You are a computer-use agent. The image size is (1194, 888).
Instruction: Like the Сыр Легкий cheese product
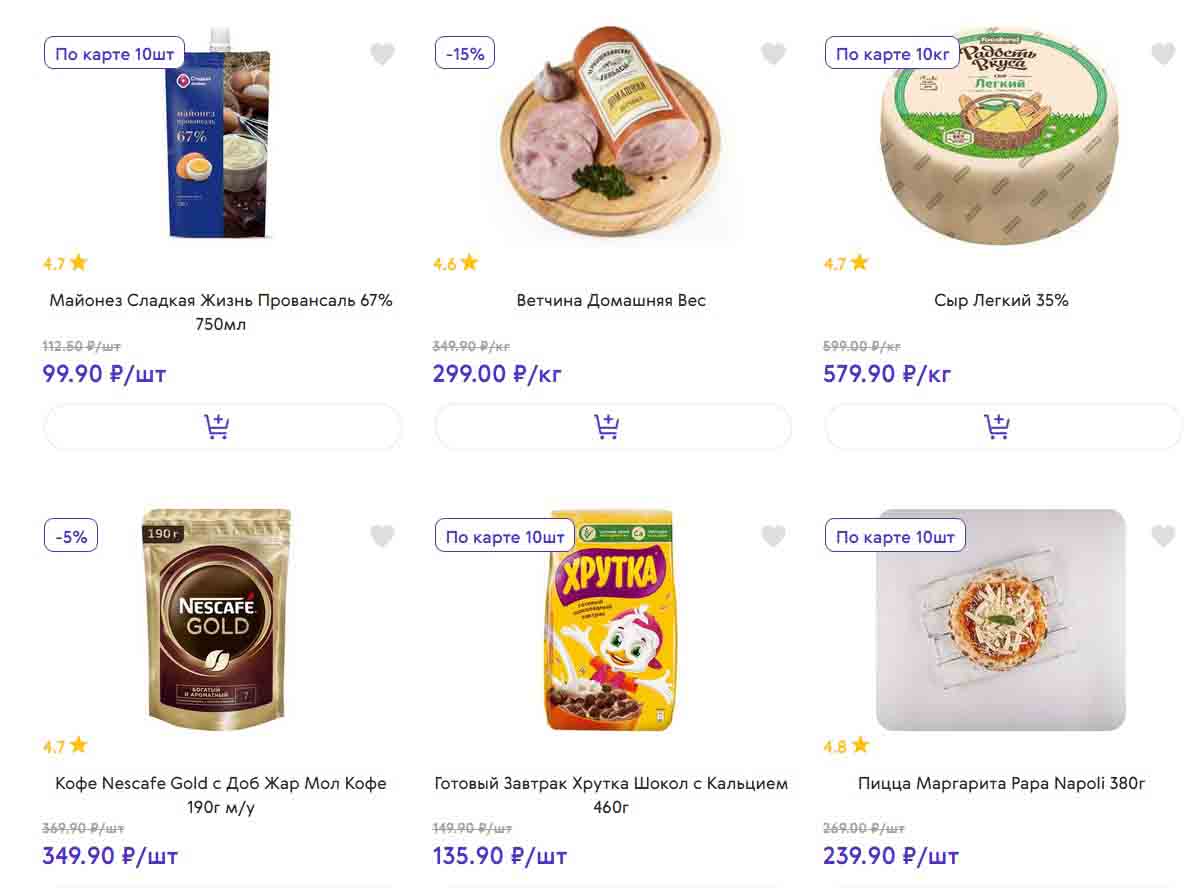pyautogui.click(x=1163, y=54)
